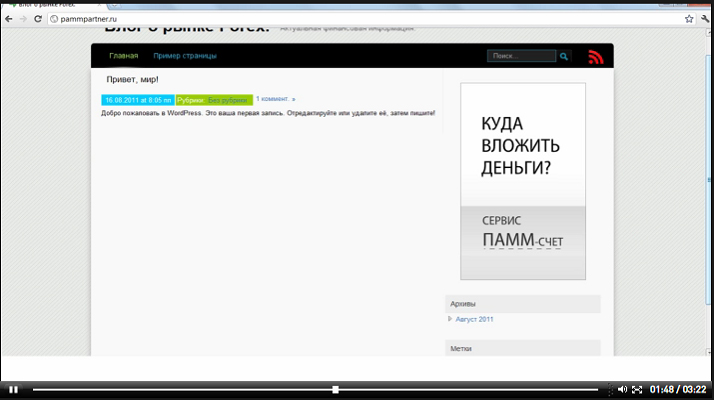The image size is (714, 400).
Task: Open the Пример страницы menu item
Action: [184, 56]
